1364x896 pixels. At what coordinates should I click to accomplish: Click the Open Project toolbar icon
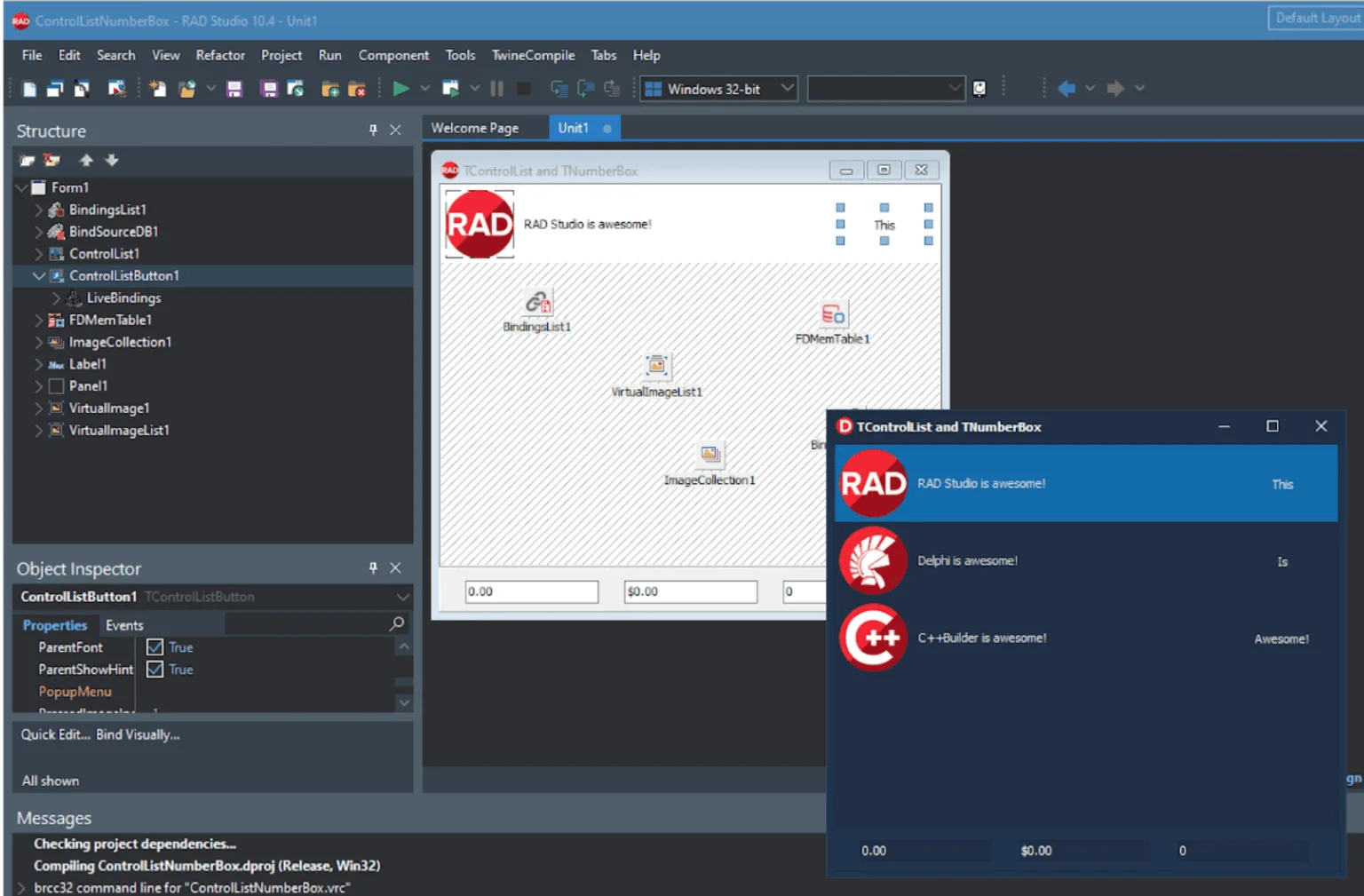coord(296,89)
